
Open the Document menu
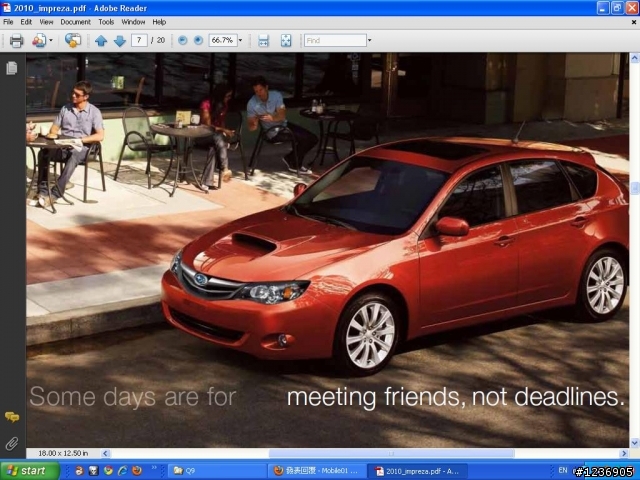76,22
